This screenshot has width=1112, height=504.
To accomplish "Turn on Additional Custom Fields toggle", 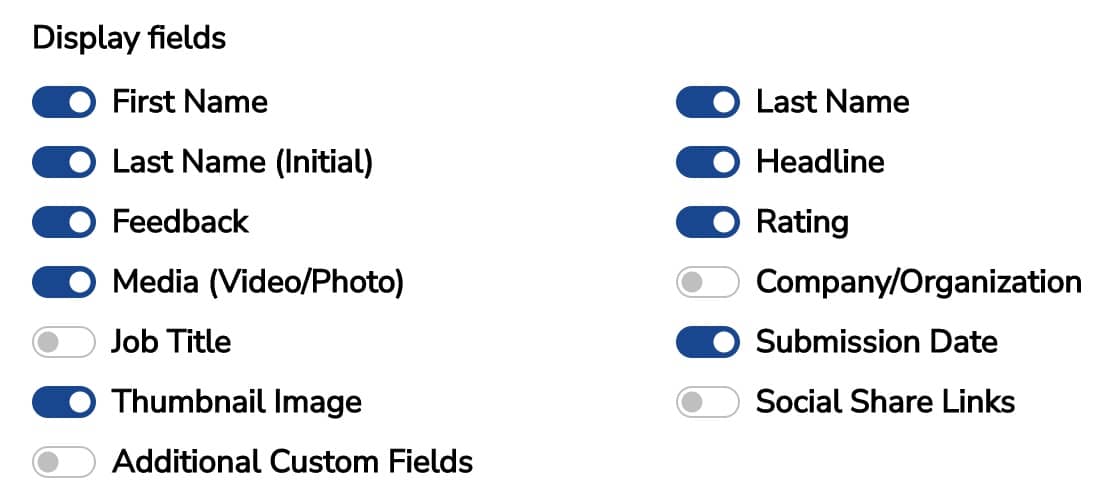I will point(64,462).
